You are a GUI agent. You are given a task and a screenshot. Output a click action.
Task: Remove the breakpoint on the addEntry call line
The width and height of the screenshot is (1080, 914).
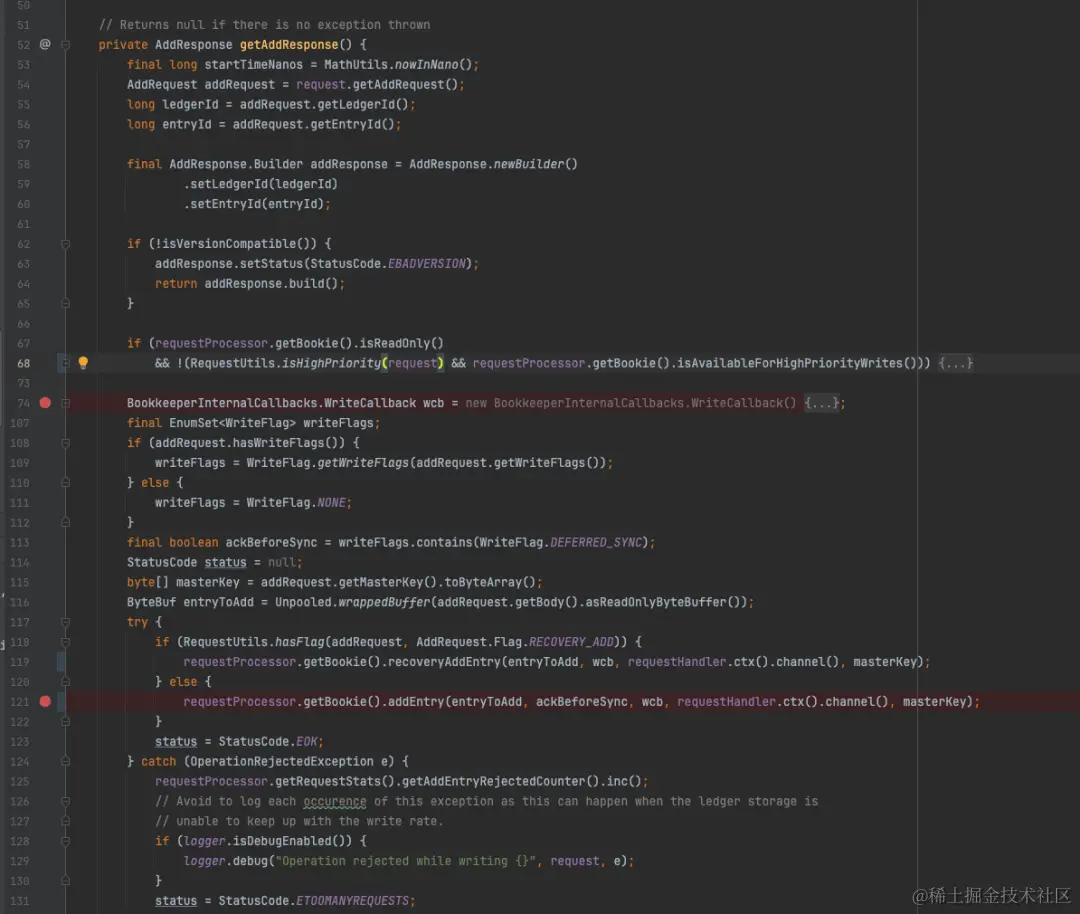45,701
